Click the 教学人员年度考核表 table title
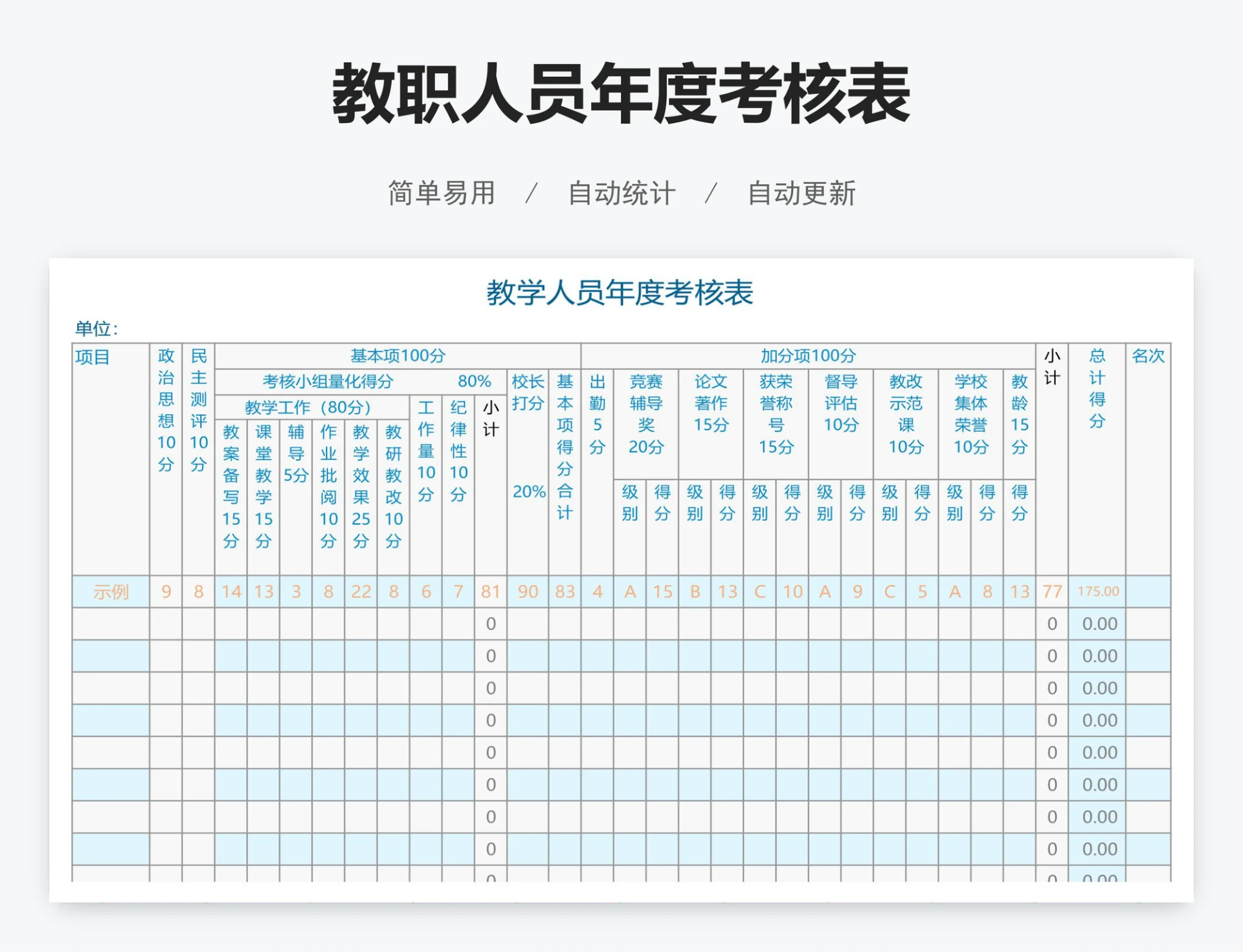 (620, 293)
